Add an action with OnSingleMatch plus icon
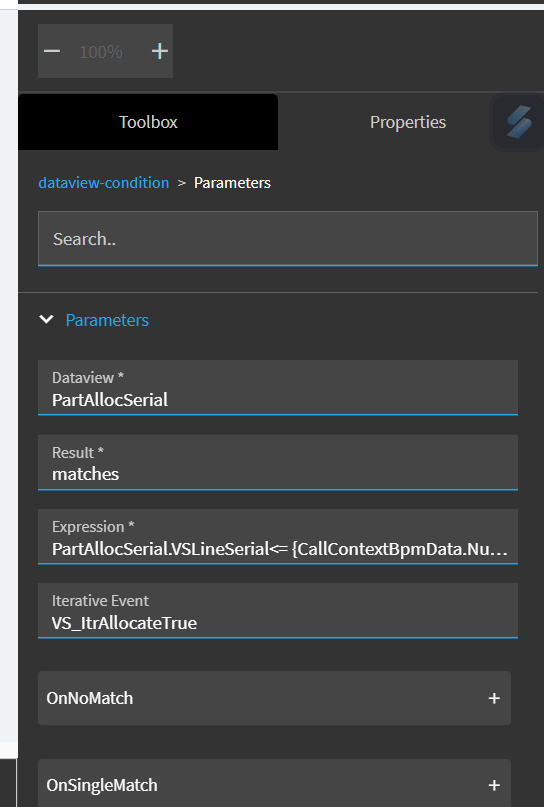 (x=494, y=785)
